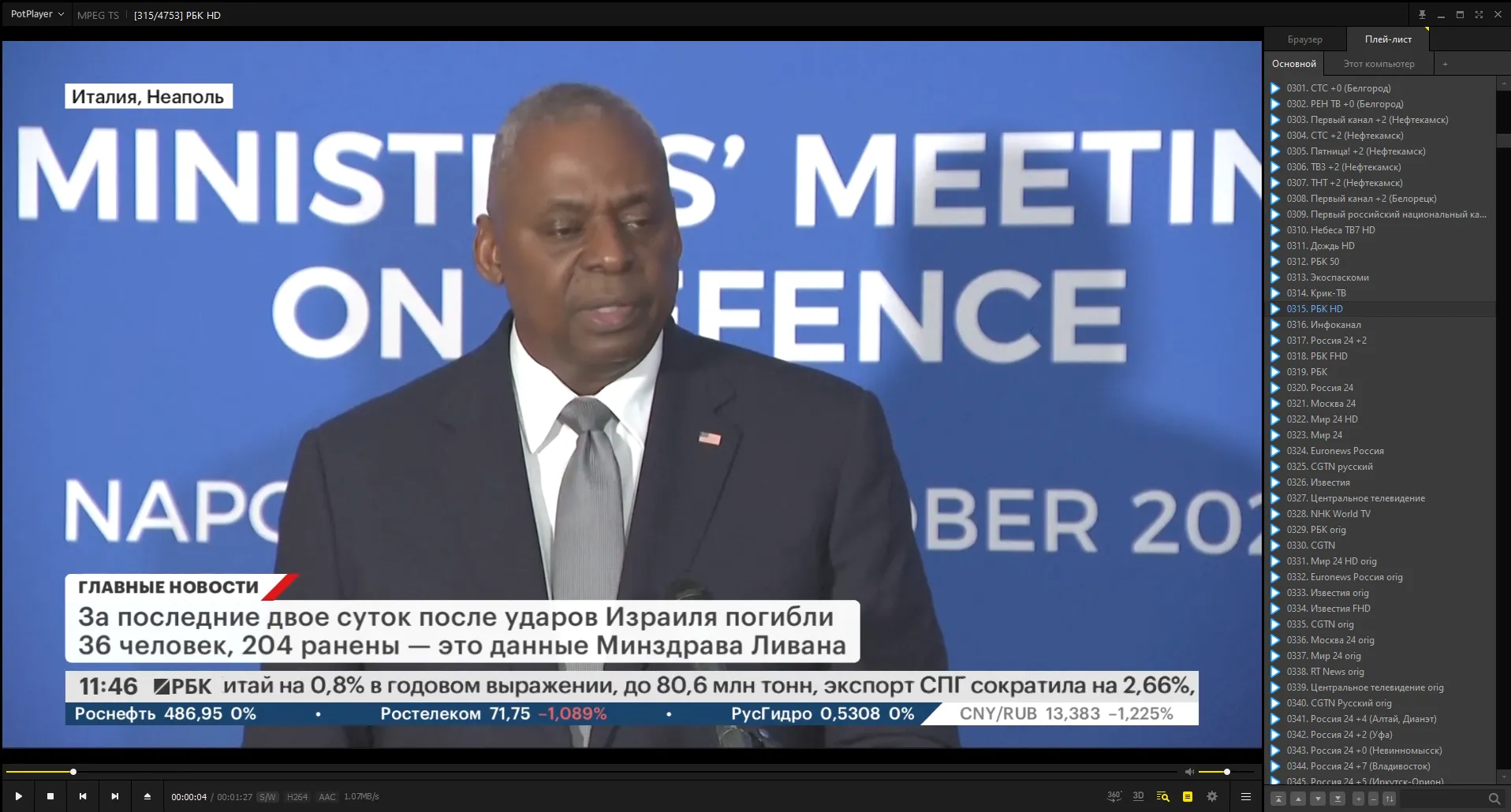Select playlist item 0312. РБК 50
Image resolution: width=1511 pixels, height=812 pixels.
[x=1380, y=262]
